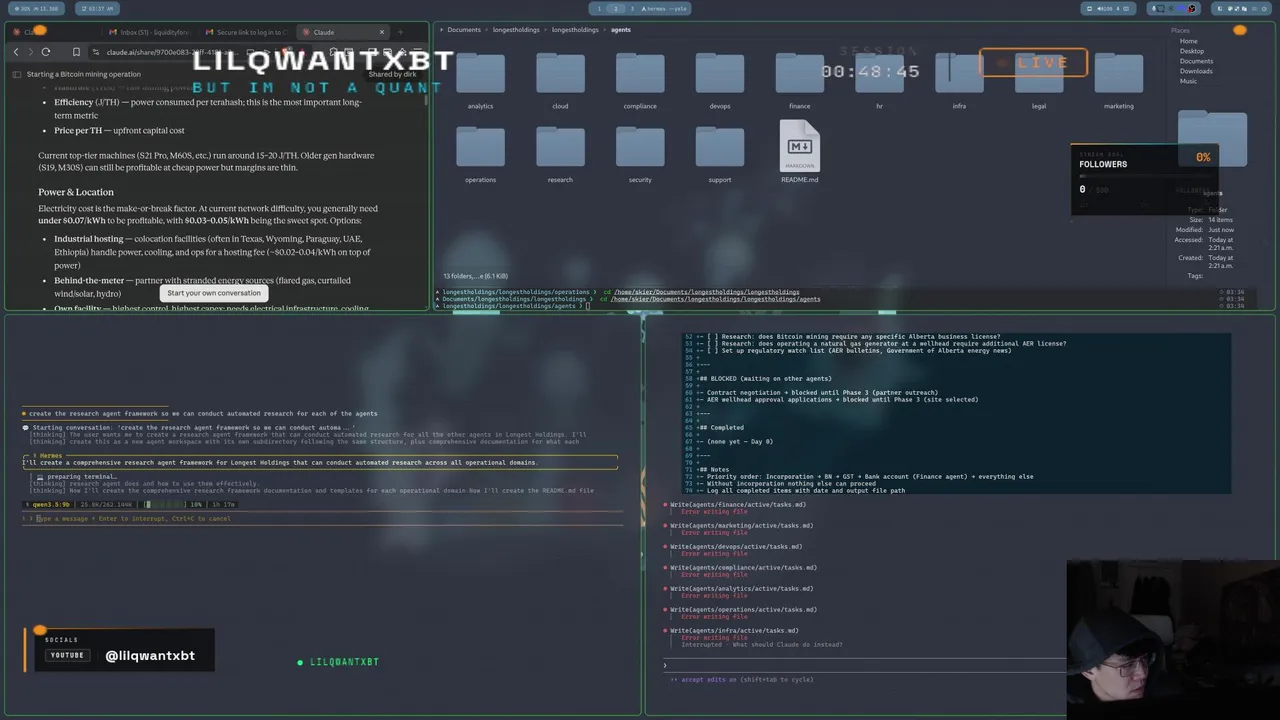Open the compliance folder
The width and height of the screenshot is (1280, 720).
click(x=640, y=80)
